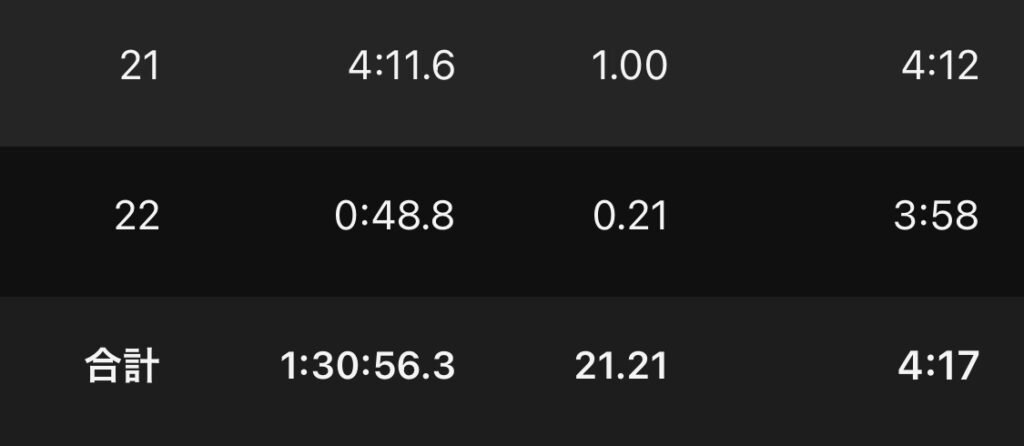The width and height of the screenshot is (1024, 446).
Task: Tap the distance cell in lap 21
Action: tap(630, 67)
